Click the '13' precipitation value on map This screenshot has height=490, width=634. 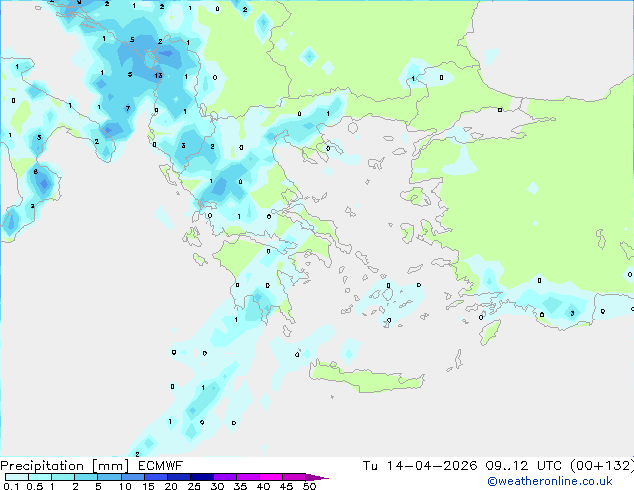(x=158, y=76)
